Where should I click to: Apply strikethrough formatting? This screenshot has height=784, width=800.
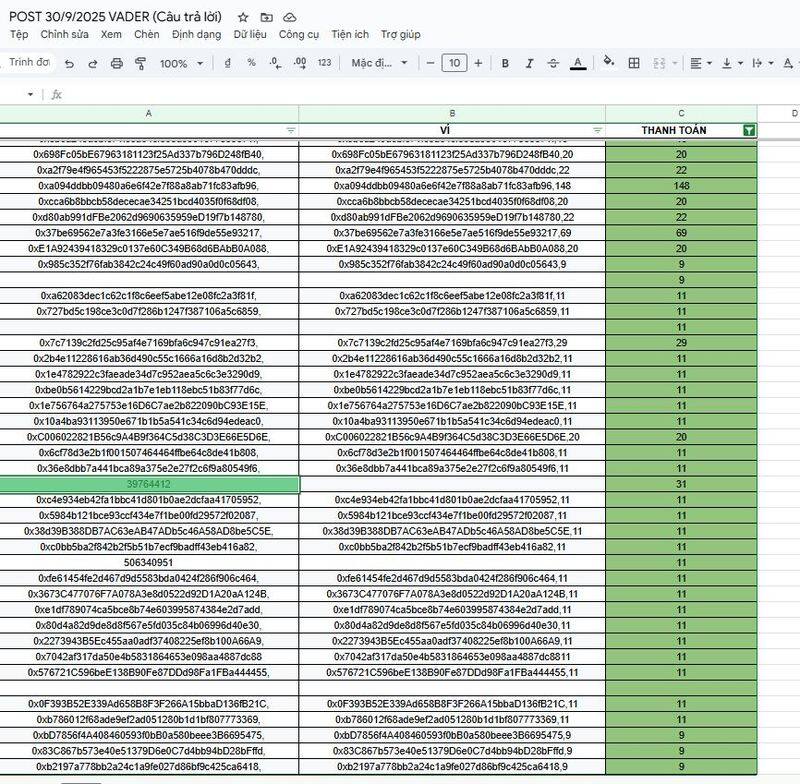coord(553,63)
